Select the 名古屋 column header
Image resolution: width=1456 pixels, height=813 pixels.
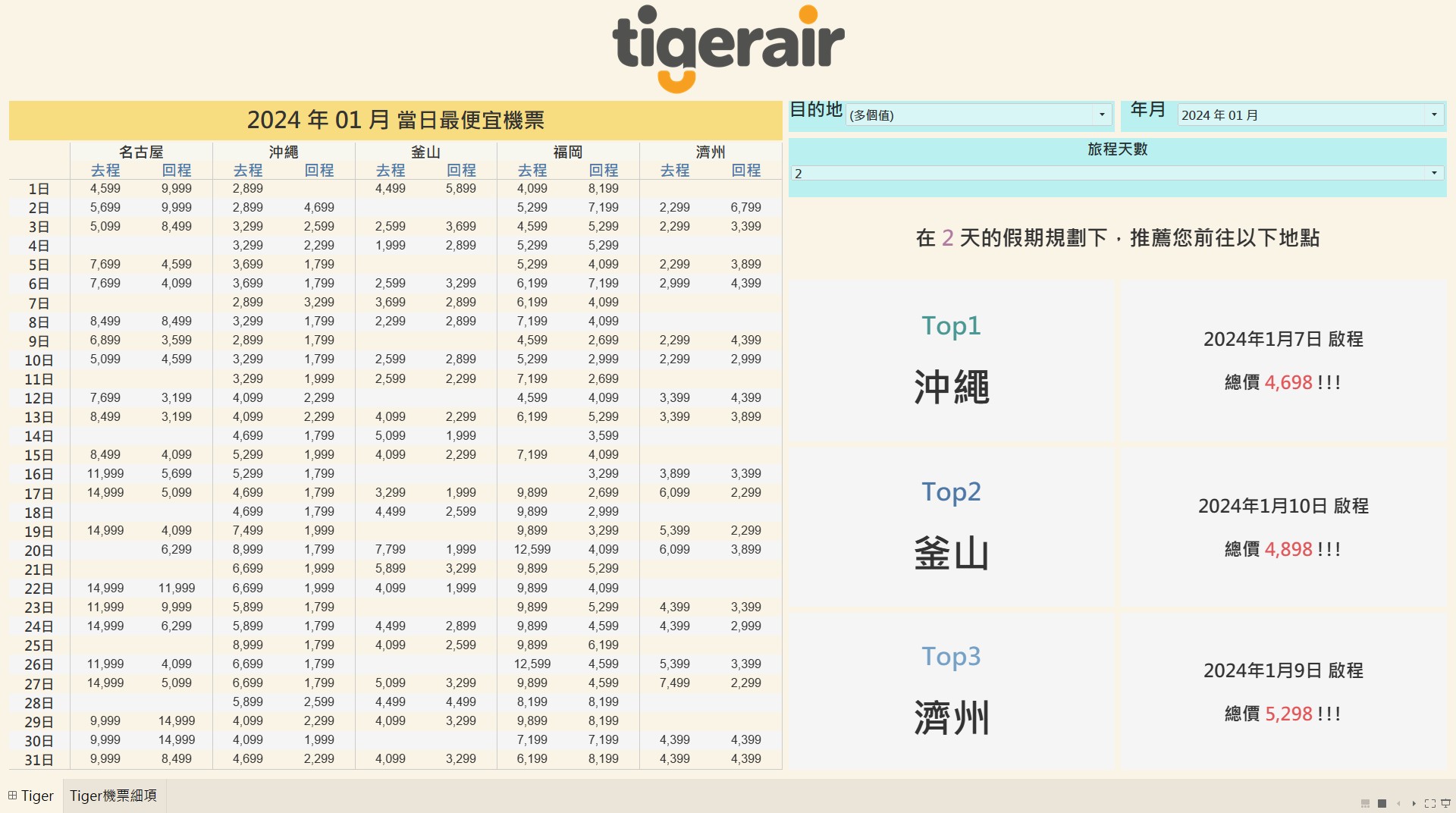pyautogui.click(x=141, y=152)
